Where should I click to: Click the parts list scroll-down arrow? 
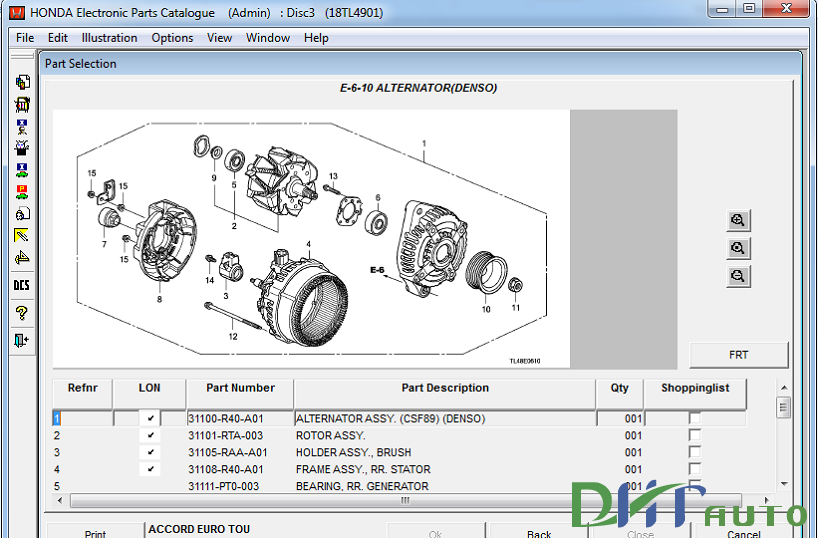pyautogui.click(x=784, y=484)
